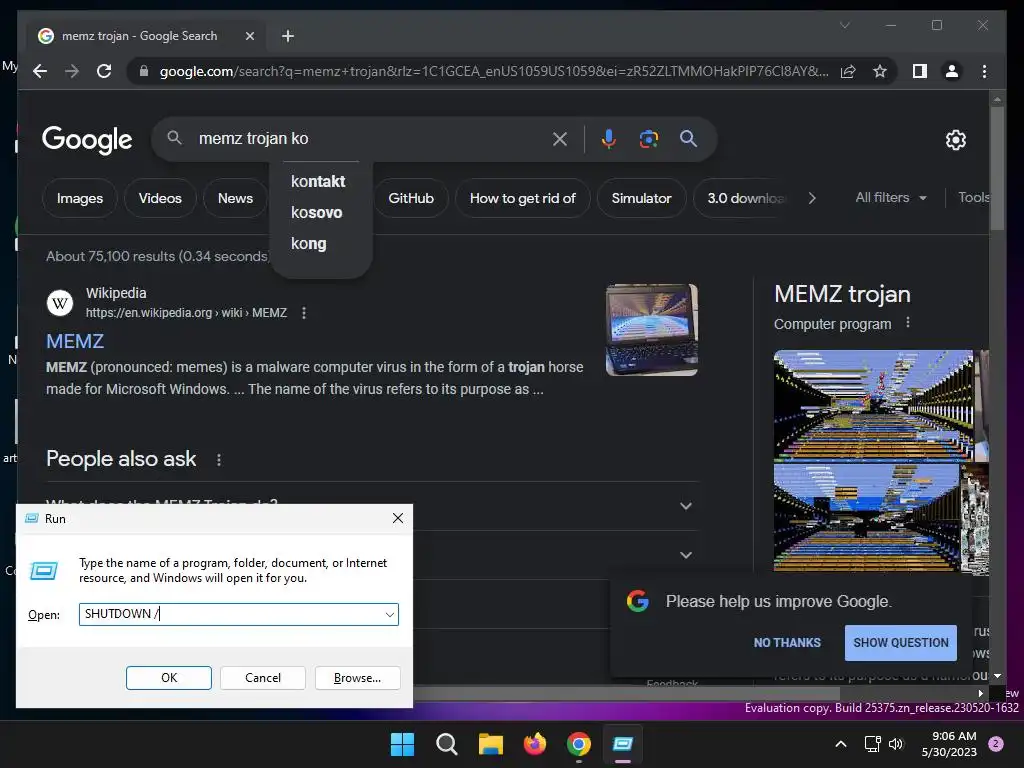Pick the kosovo search suggestion
This screenshot has width=1024, height=768.
317,213
